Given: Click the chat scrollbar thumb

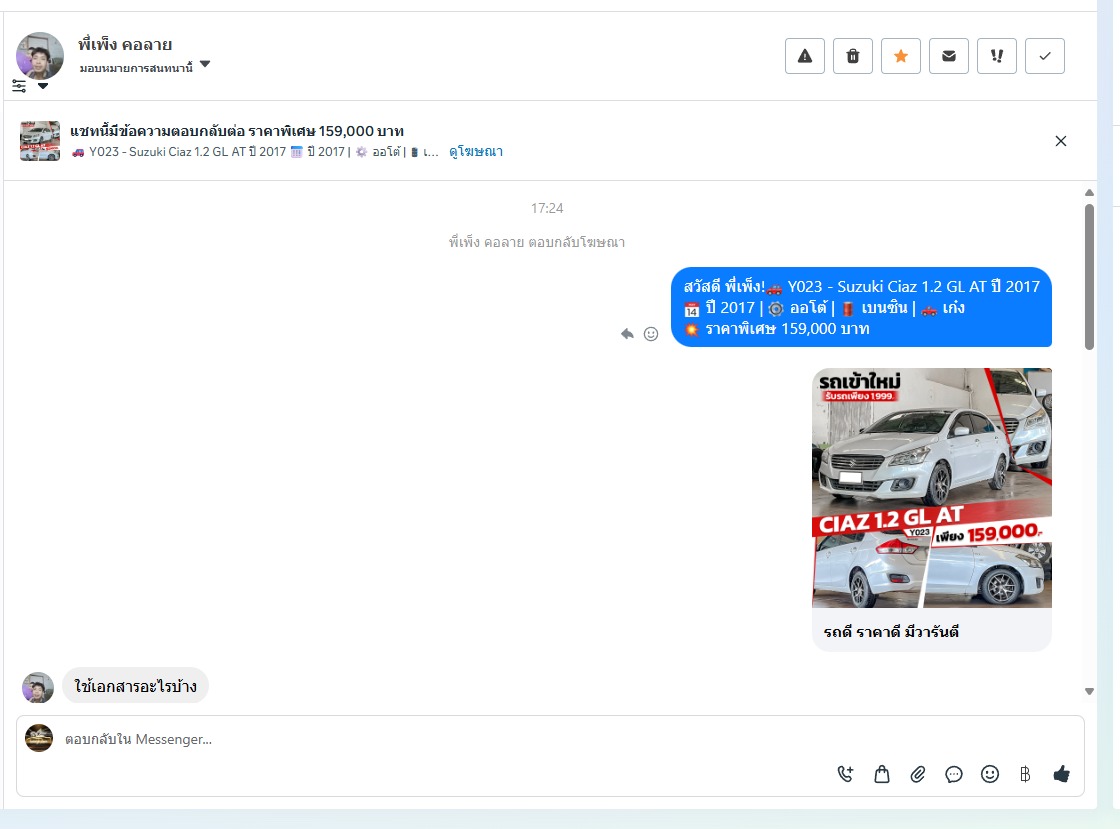Looking at the screenshot, I should pos(1089,277).
